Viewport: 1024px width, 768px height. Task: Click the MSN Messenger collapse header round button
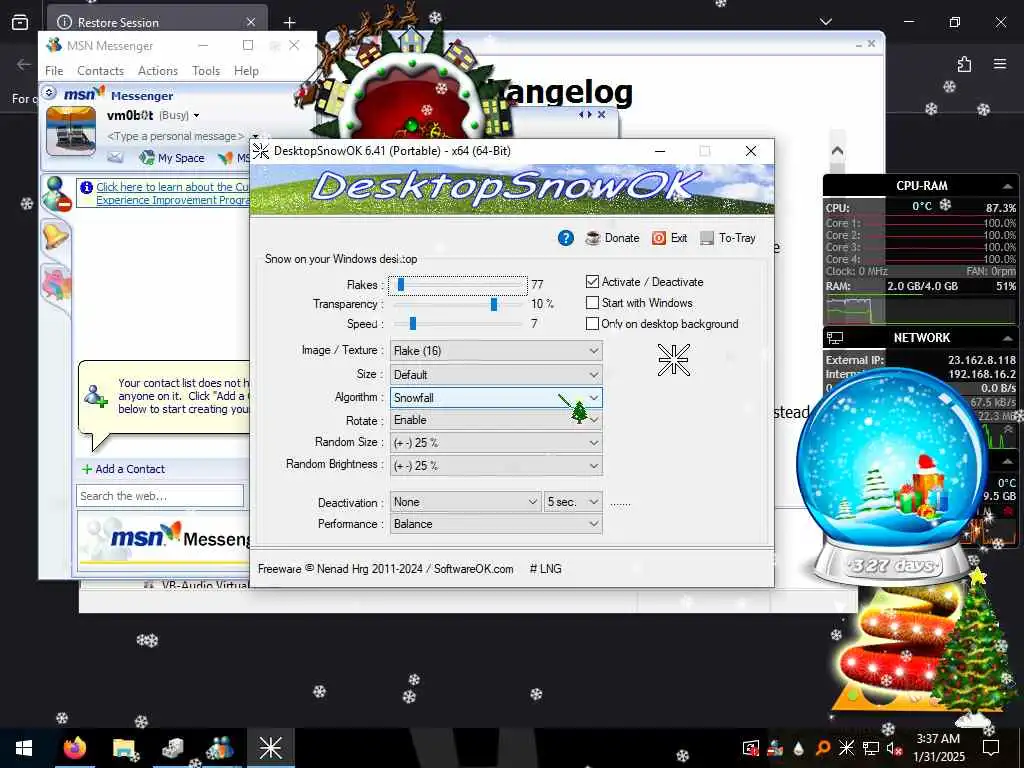tap(49, 92)
